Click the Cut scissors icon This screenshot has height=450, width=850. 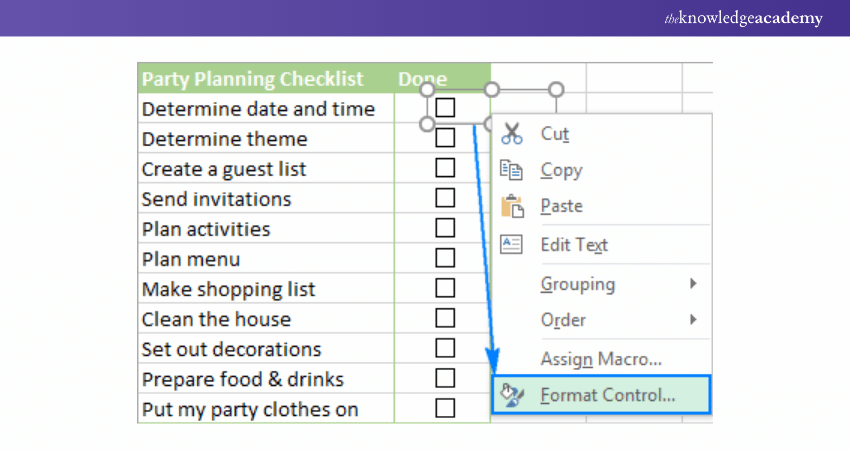pyautogui.click(x=512, y=133)
